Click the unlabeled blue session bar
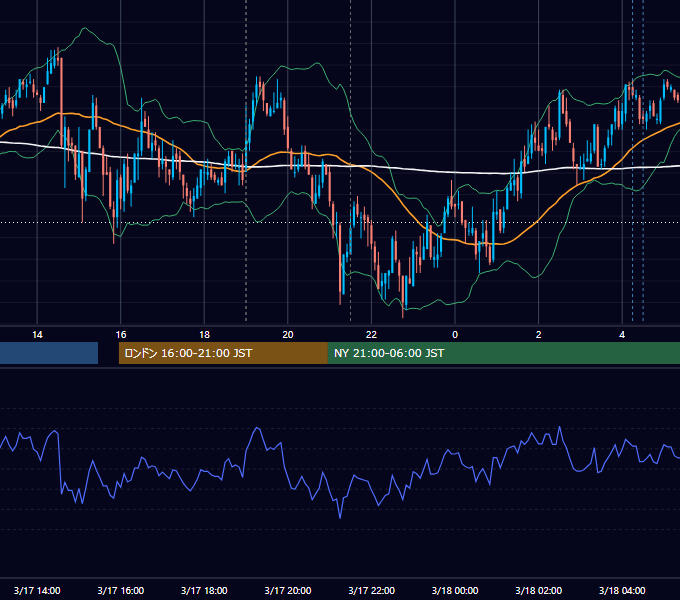Image resolution: width=680 pixels, height=600 pixels. click(49, 353)
